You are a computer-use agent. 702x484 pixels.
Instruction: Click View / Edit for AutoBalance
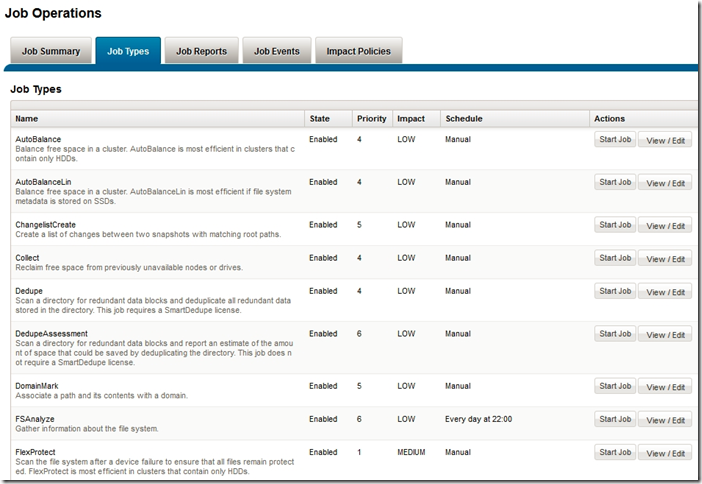(665, 140)
